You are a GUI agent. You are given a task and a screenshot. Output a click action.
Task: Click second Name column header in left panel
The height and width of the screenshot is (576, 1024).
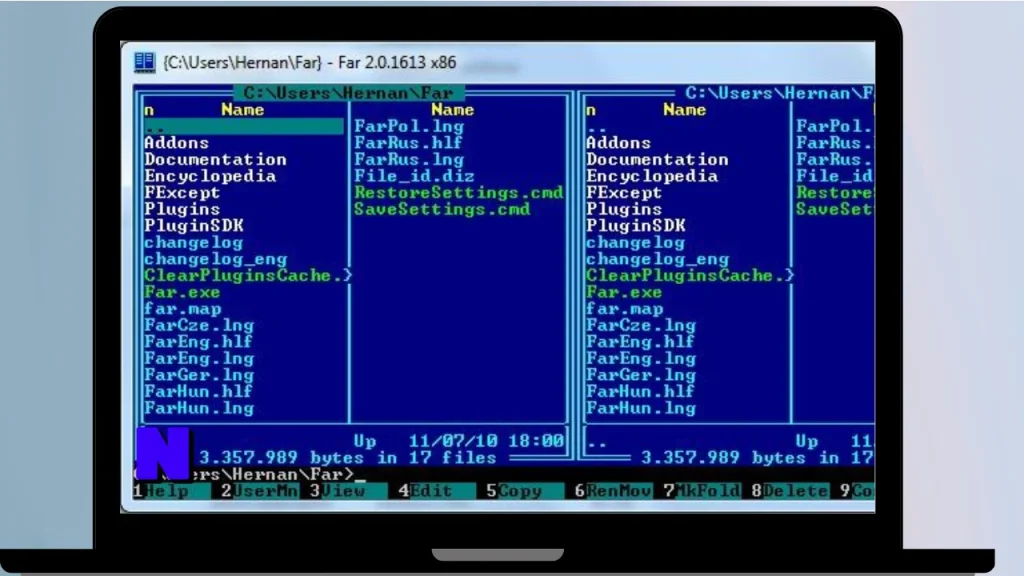click(x=453, y=110)
